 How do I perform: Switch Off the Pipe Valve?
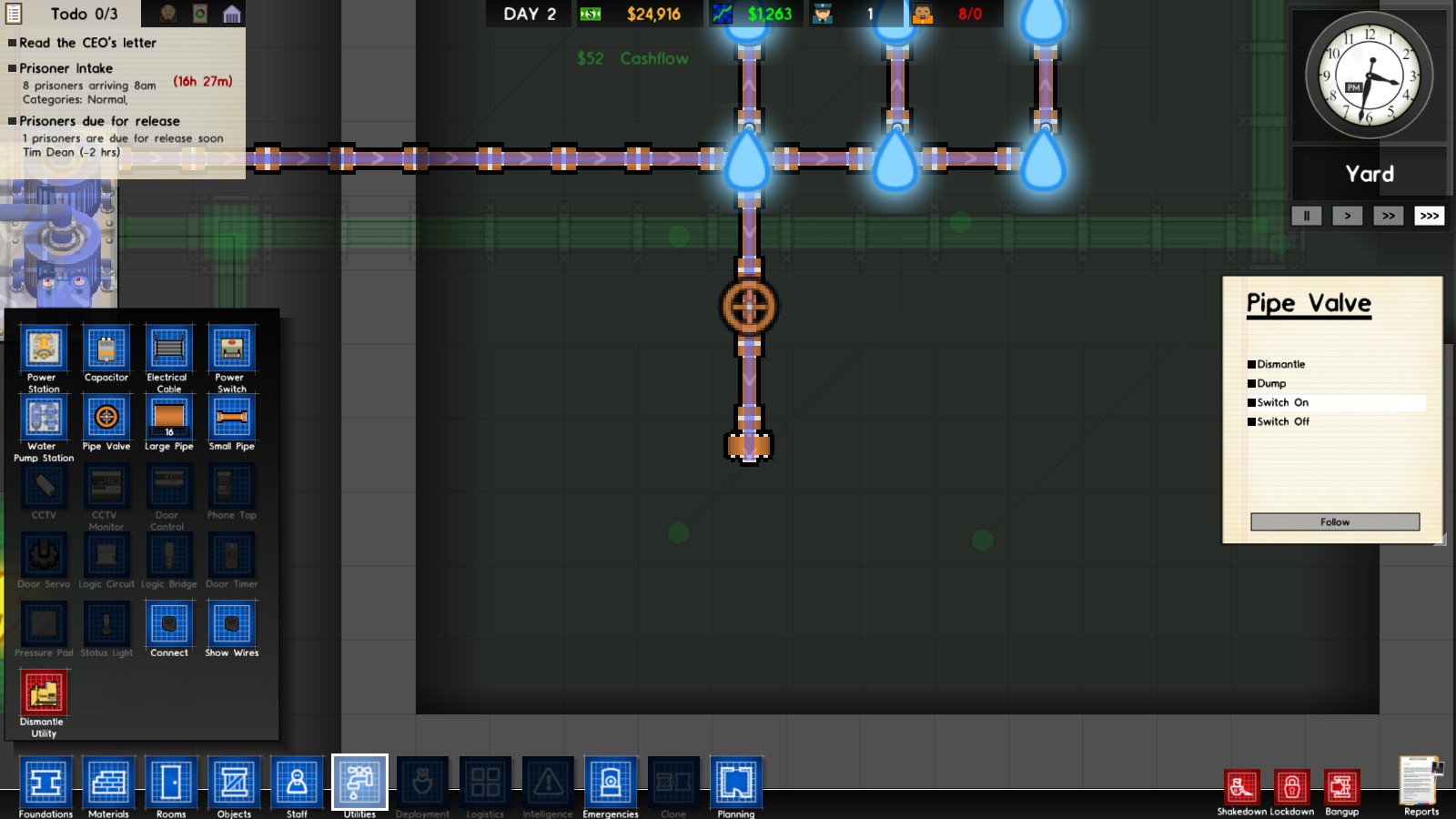(1336, 421)
